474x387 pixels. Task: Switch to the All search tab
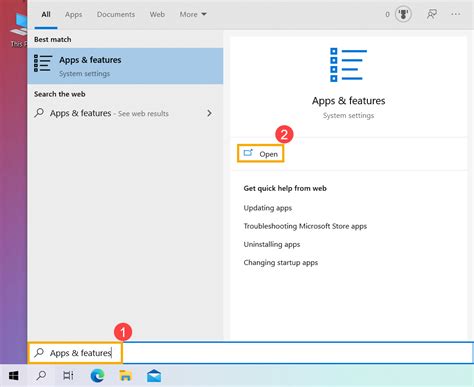pos(46,14)
